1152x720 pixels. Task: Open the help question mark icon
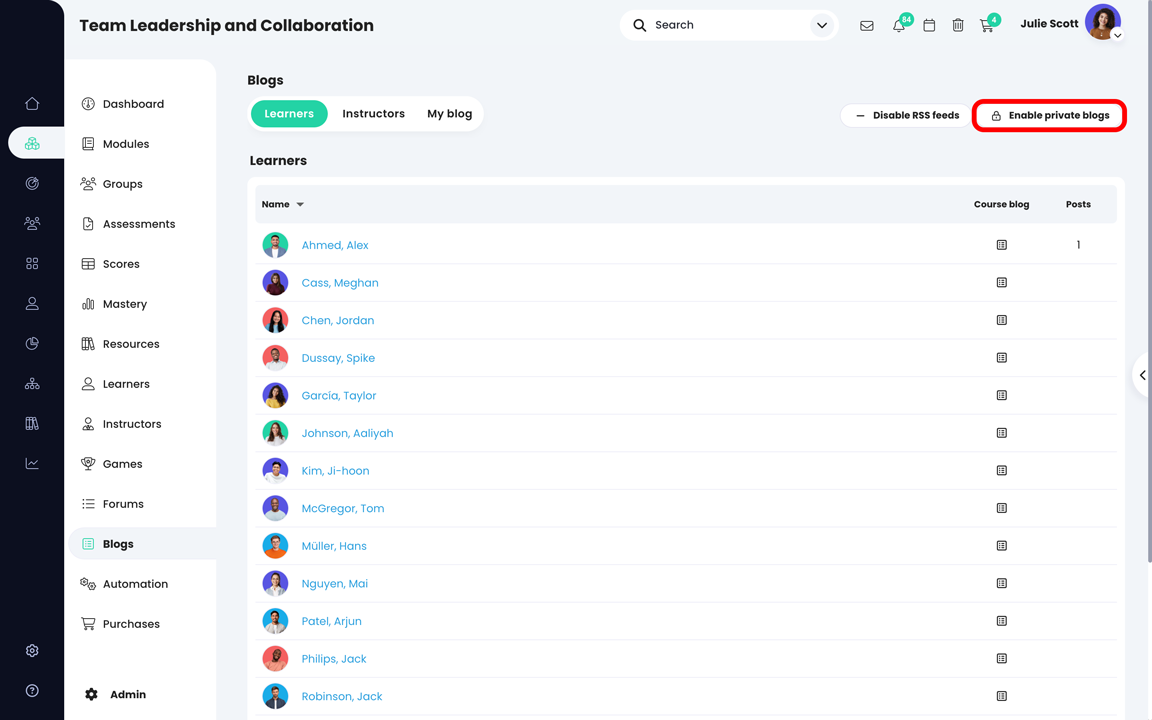click(32, 691)
